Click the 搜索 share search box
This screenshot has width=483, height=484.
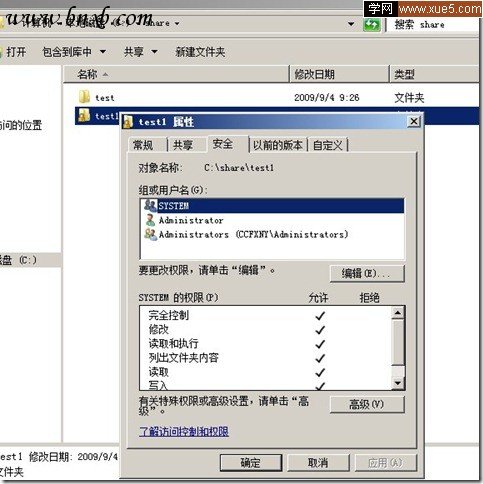tap(433, 25)
